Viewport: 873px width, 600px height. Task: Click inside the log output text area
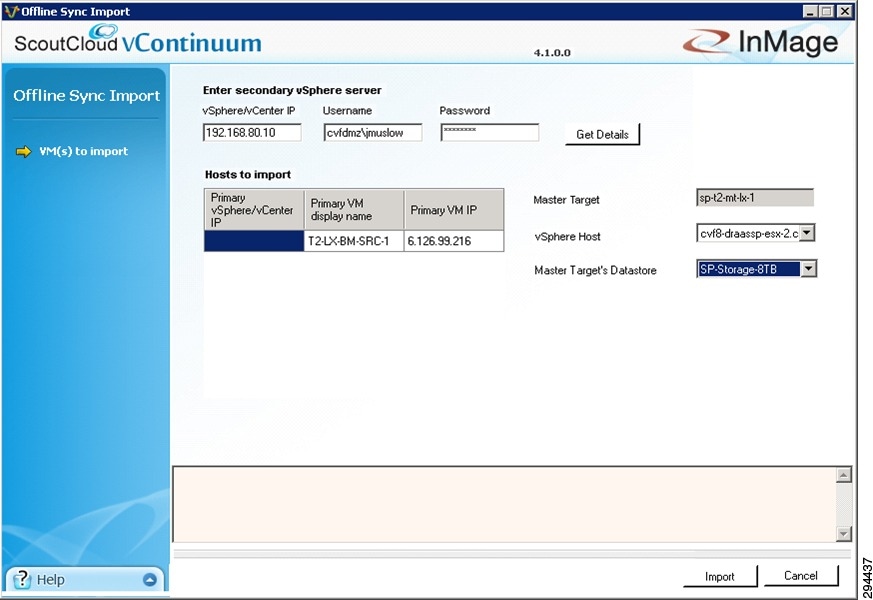click(504, 504)
